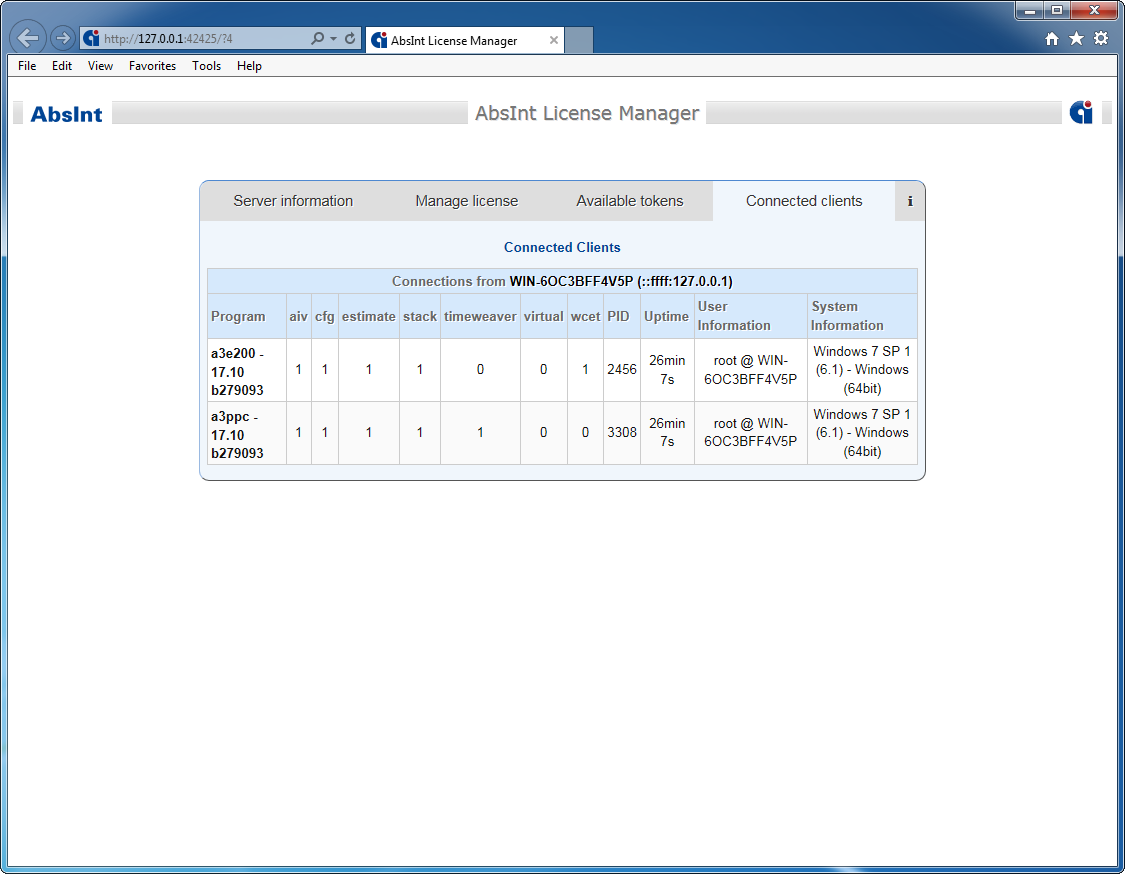
Task: Click the search magnifier in address bar
Action: pyautogui.click(x=317, y=39)
